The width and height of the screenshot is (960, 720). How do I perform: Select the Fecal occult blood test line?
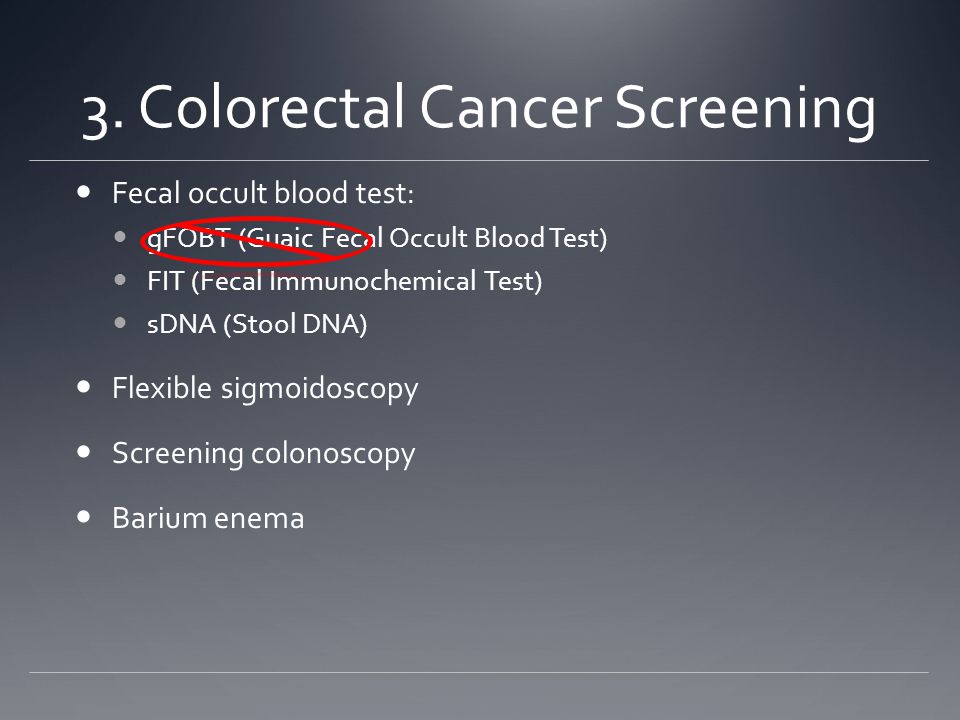pos(263,193)
